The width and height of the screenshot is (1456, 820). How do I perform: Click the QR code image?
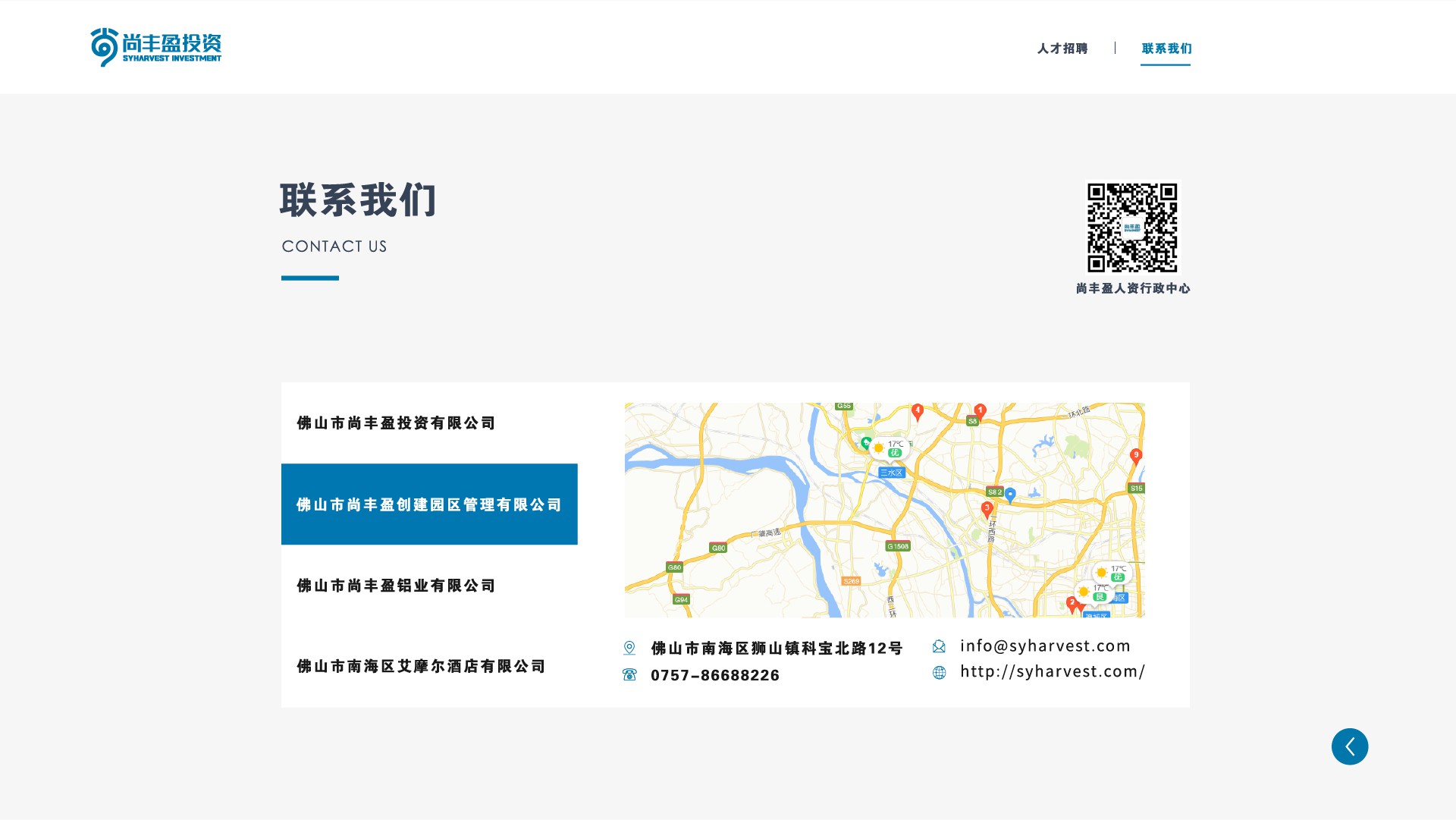(x=1132, y=227)
